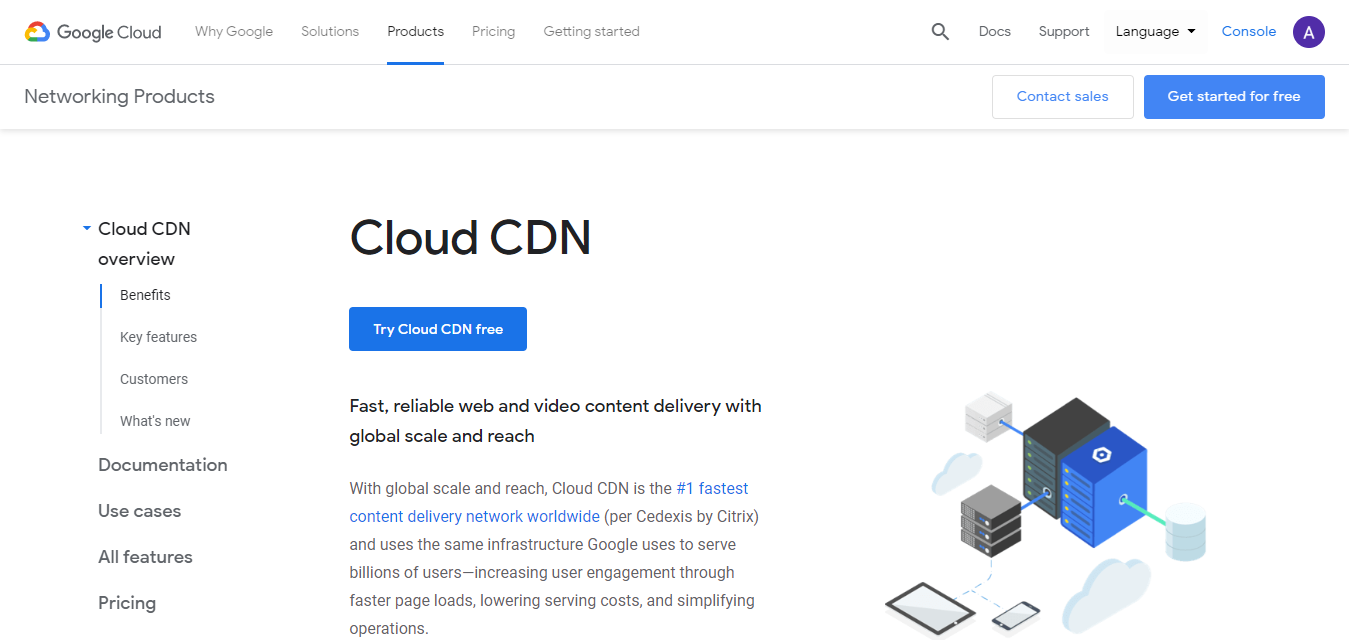Screen dimensions: 1349x640
Task: Click the Cloud CDN server illustration
Action: coord(1044,515)
